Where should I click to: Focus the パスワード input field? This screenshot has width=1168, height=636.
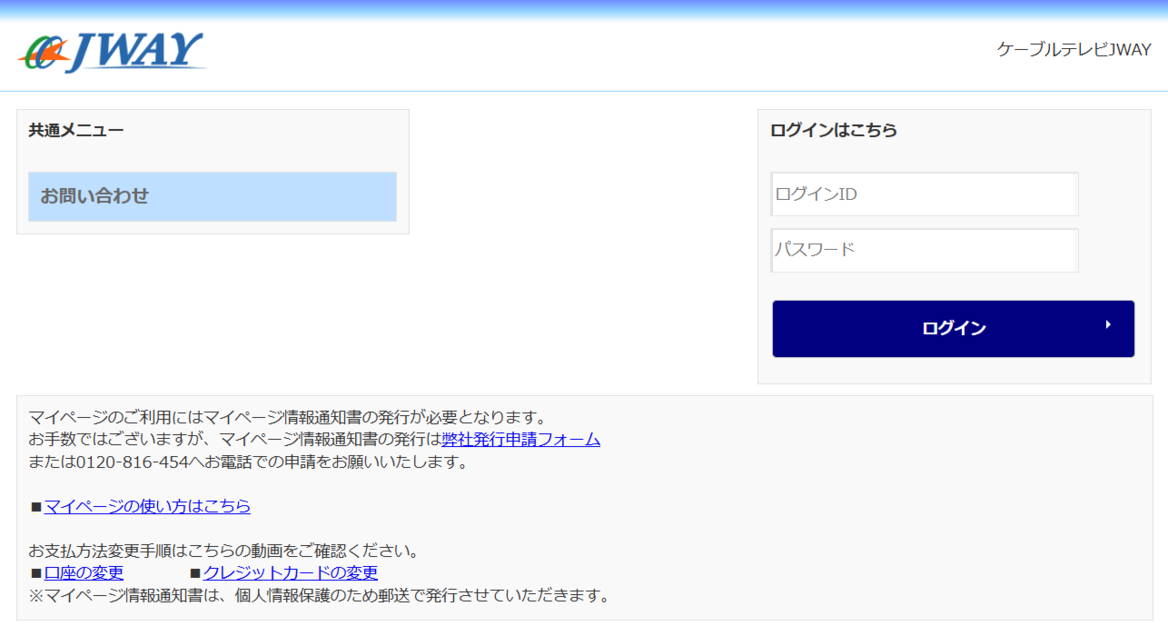pyautogui.click(x=924, y=250)
